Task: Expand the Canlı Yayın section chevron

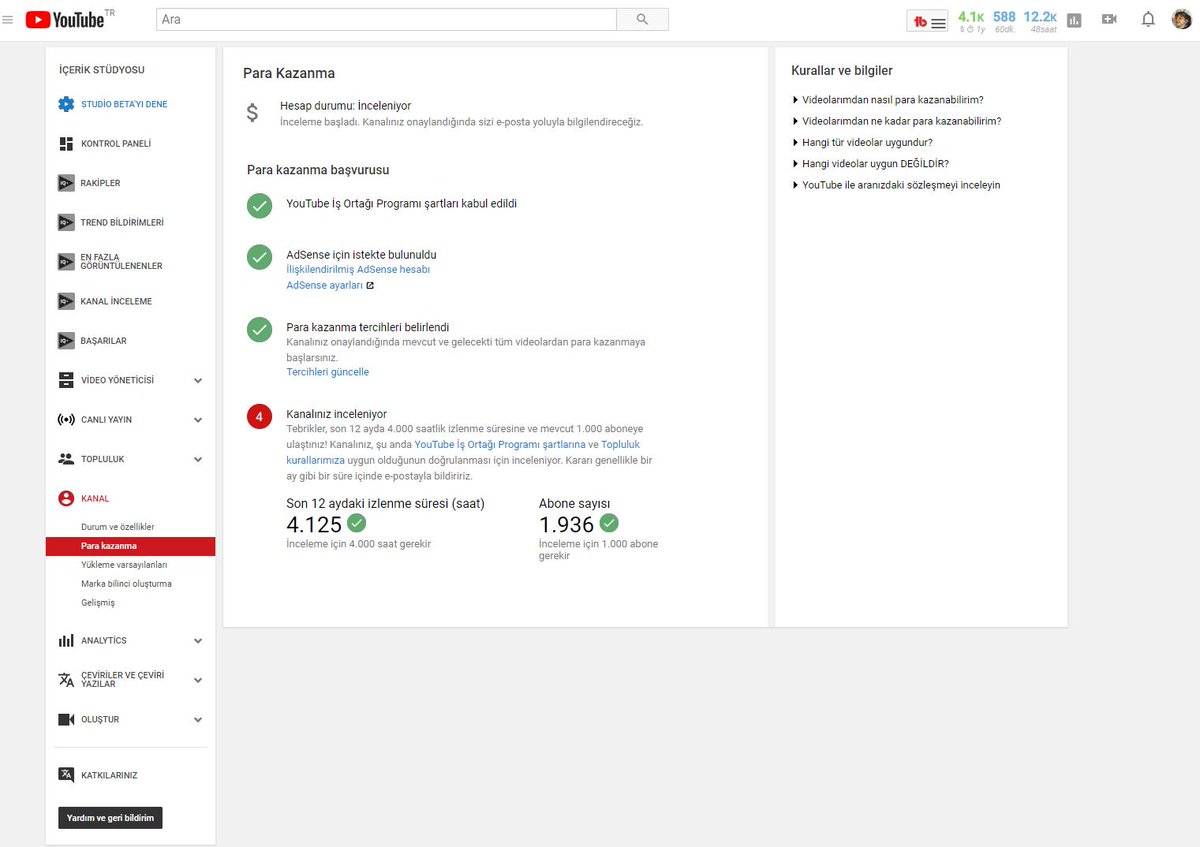Action: [198, 420]
